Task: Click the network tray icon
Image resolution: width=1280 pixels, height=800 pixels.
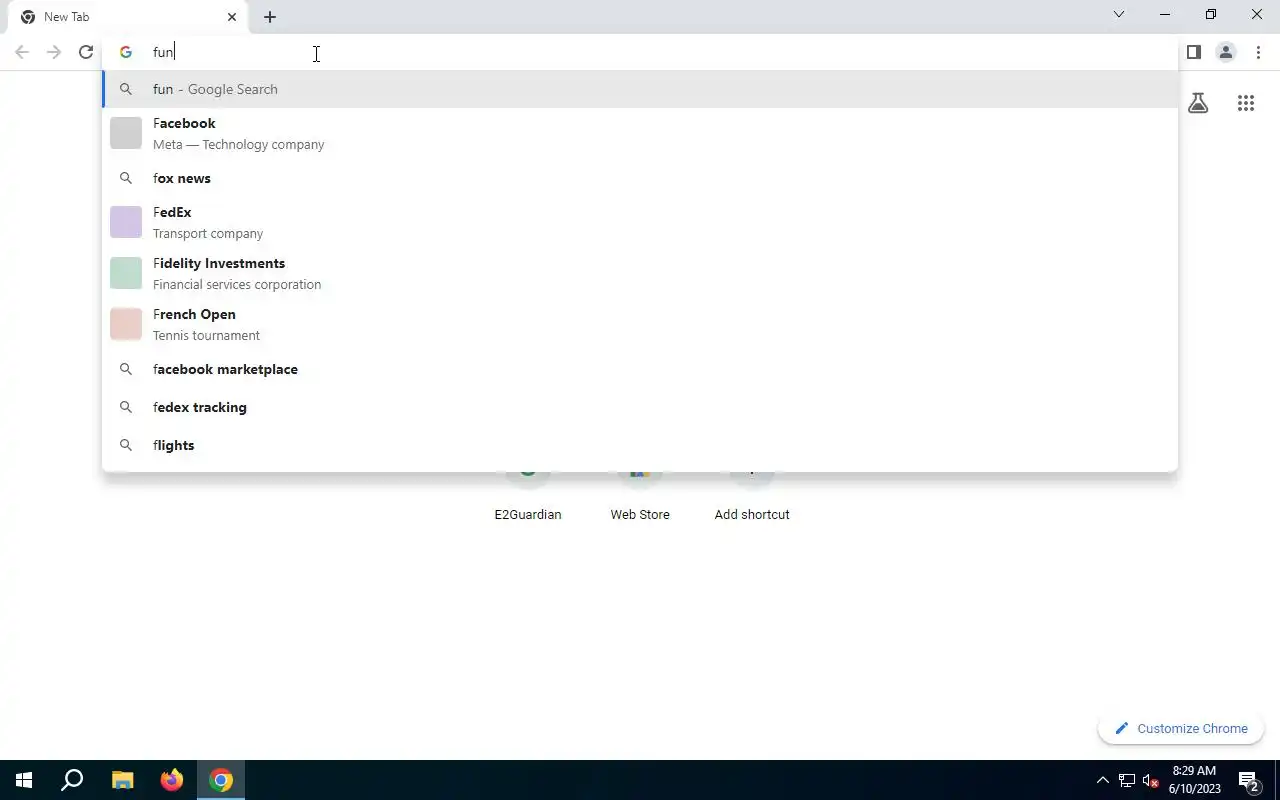Action: coord(1127,780)
